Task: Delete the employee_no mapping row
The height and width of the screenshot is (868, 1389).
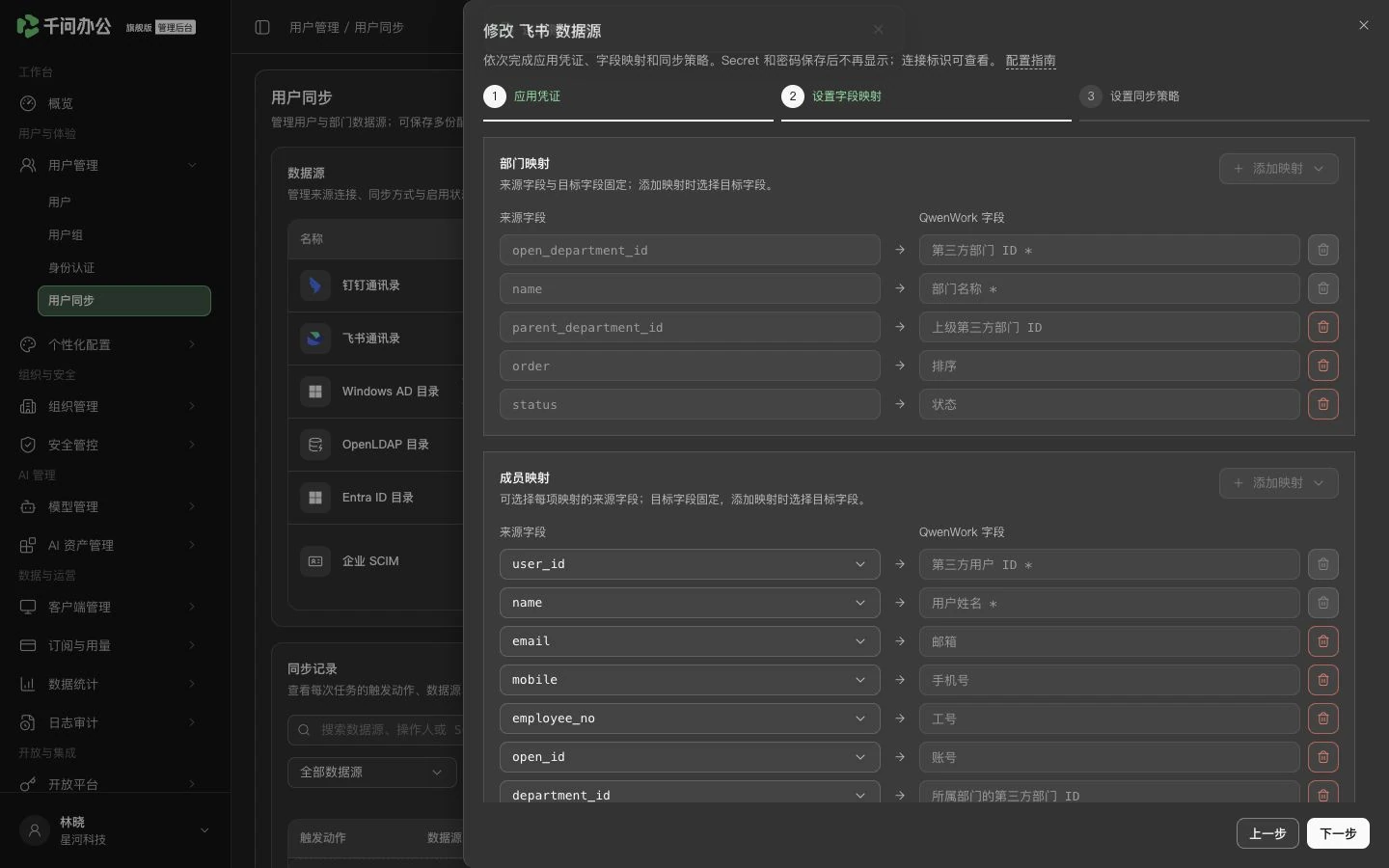Action: (x=1322, y=719)
